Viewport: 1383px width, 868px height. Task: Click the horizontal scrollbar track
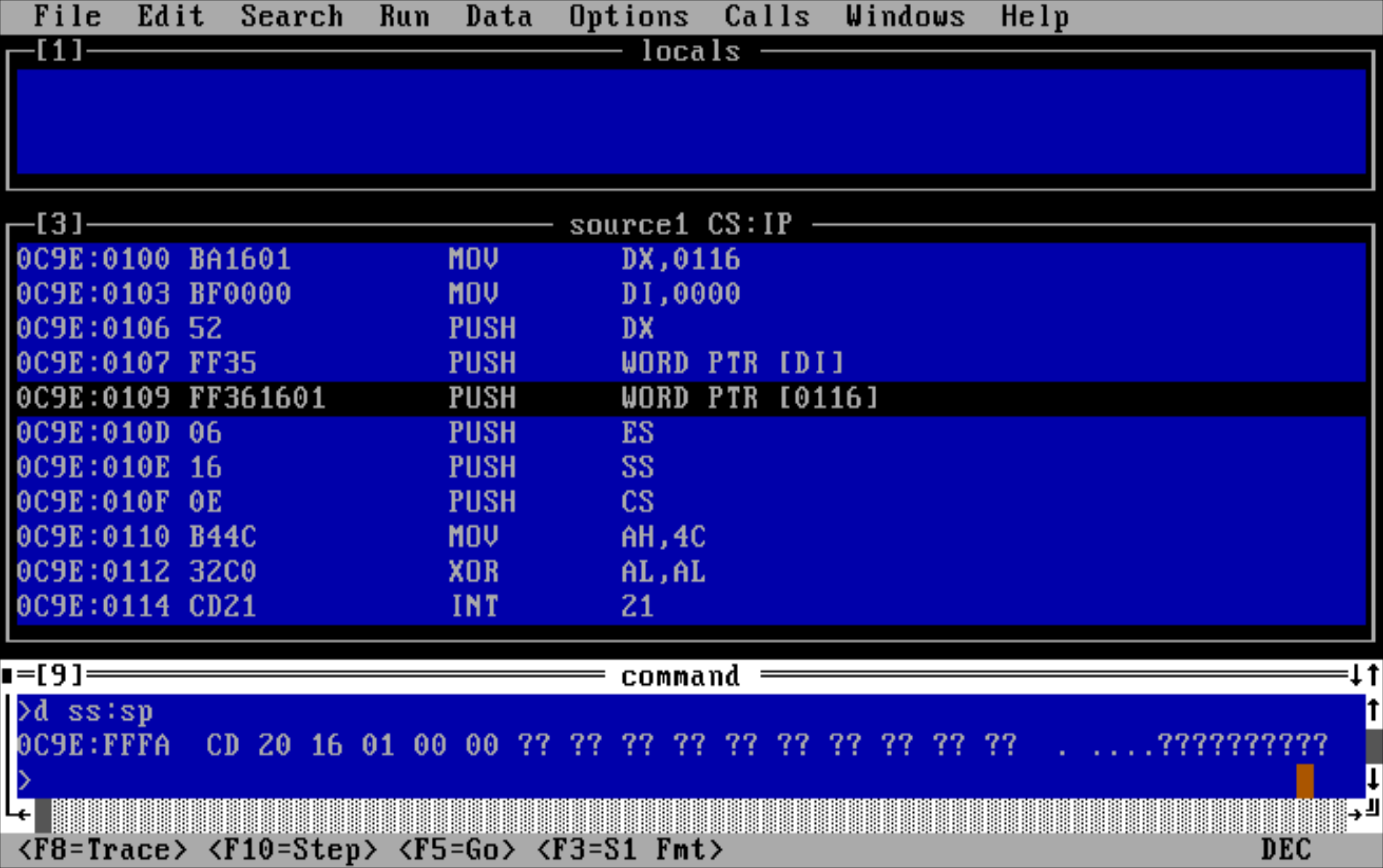tap(699, 815)
